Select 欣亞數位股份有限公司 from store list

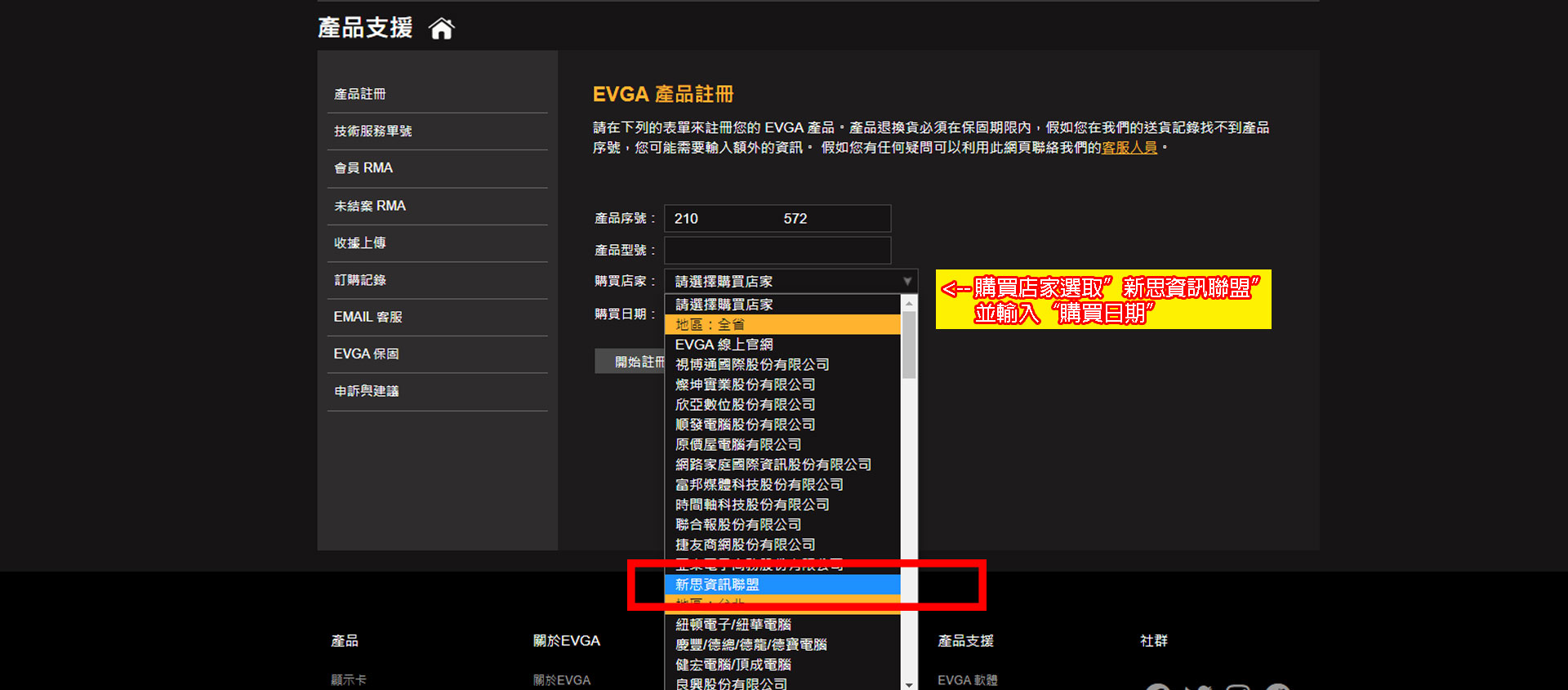782,404
